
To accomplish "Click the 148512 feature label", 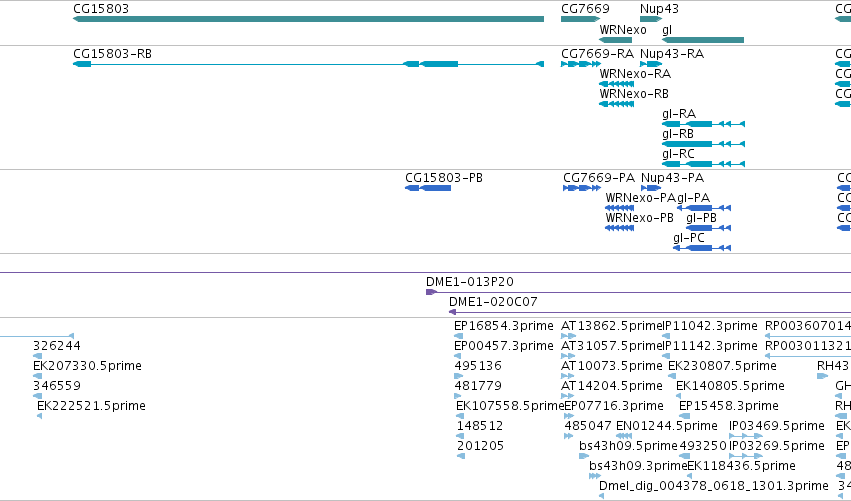I will coord(480,427).
